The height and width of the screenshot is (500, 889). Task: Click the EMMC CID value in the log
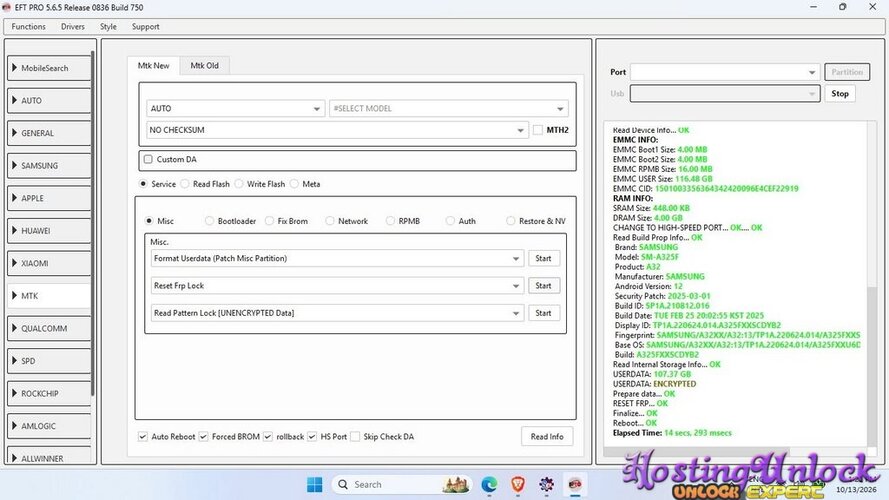[727, 189]
